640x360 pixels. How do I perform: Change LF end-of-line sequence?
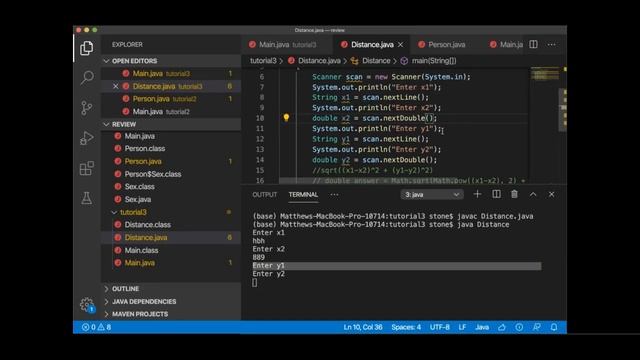[462, 327]
